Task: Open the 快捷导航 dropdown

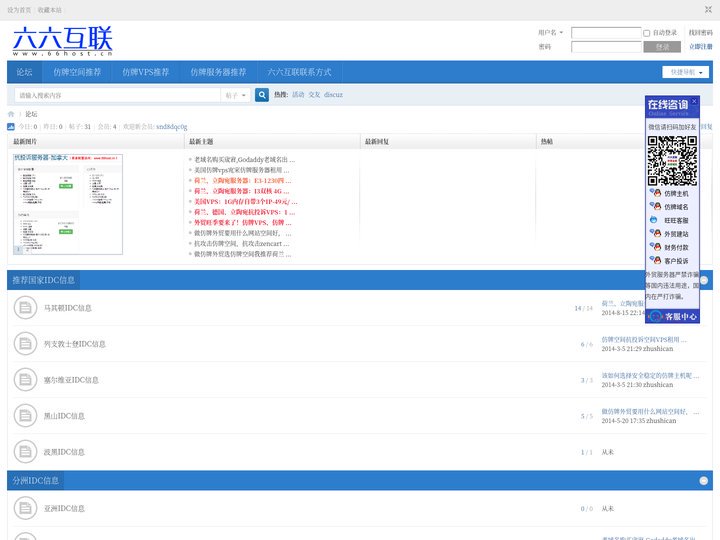Action: (x=686, y=72)
